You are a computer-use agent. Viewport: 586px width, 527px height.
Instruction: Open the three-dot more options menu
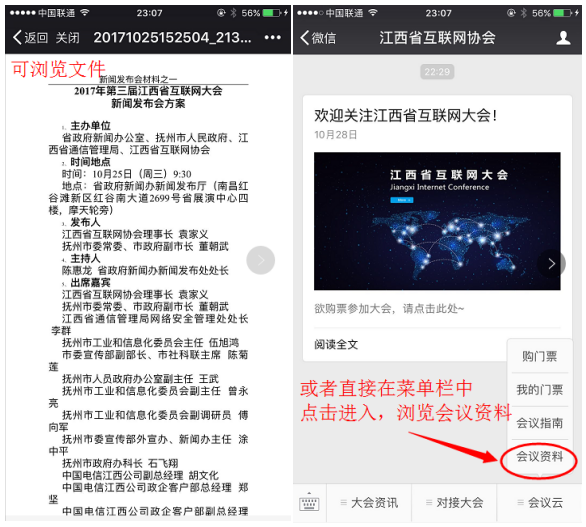(273, 37)
